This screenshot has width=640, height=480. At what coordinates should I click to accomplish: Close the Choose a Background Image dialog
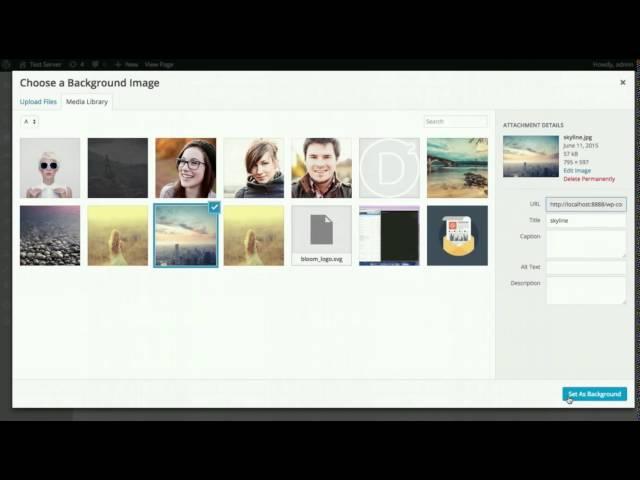(622, 83)
